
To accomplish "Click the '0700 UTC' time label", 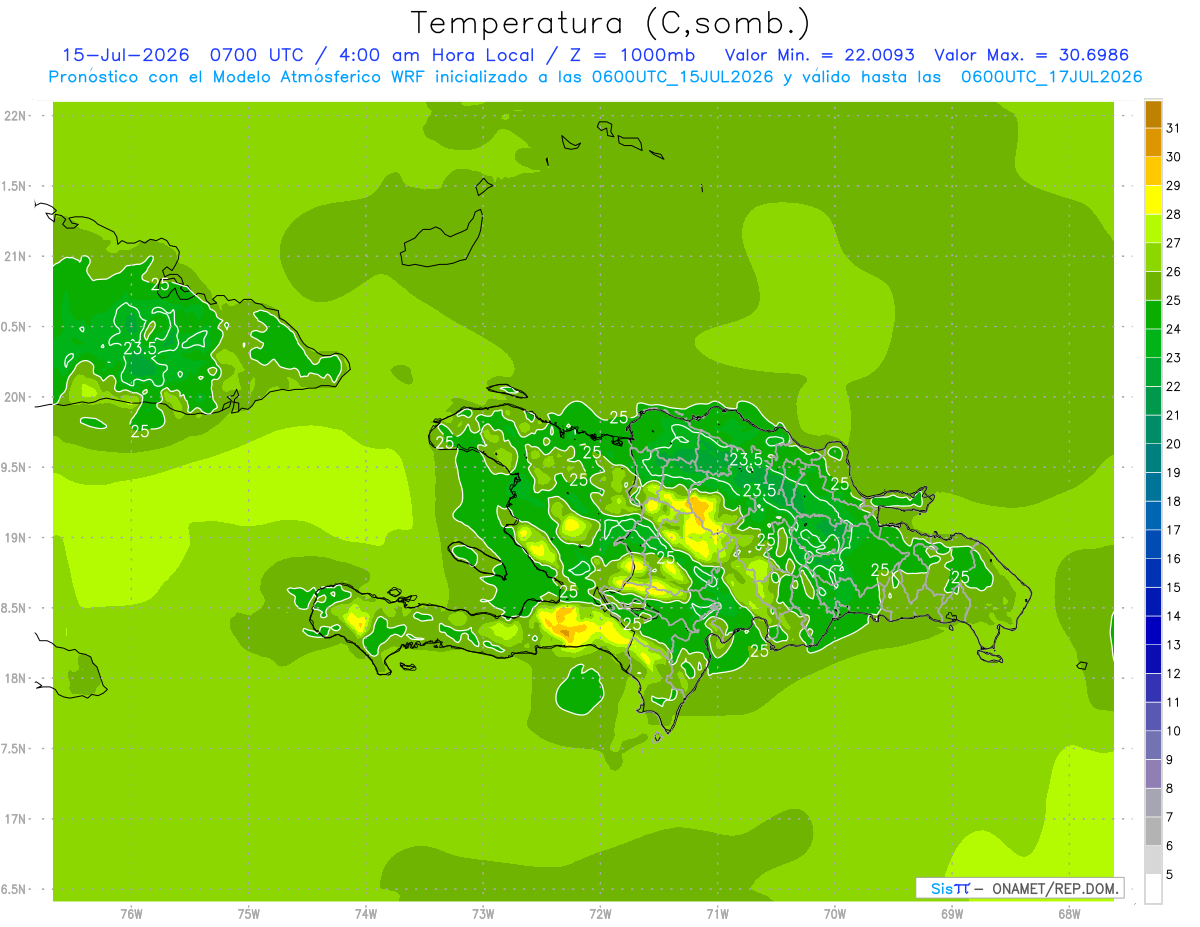I will (258, 55).
